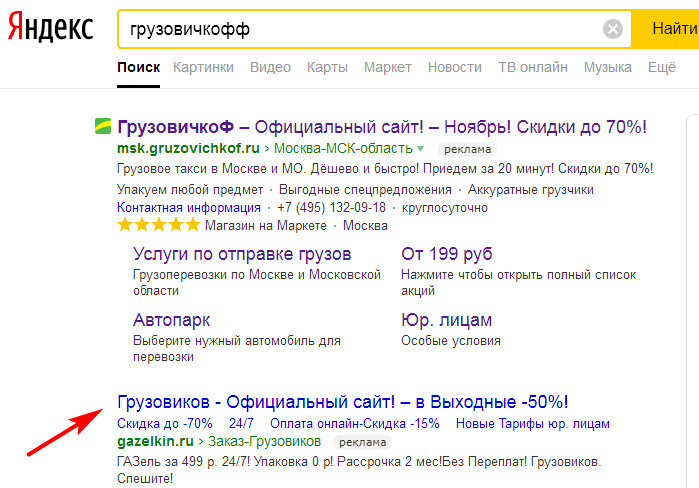Go to the Музыка tab

click(x=608, y=67)
